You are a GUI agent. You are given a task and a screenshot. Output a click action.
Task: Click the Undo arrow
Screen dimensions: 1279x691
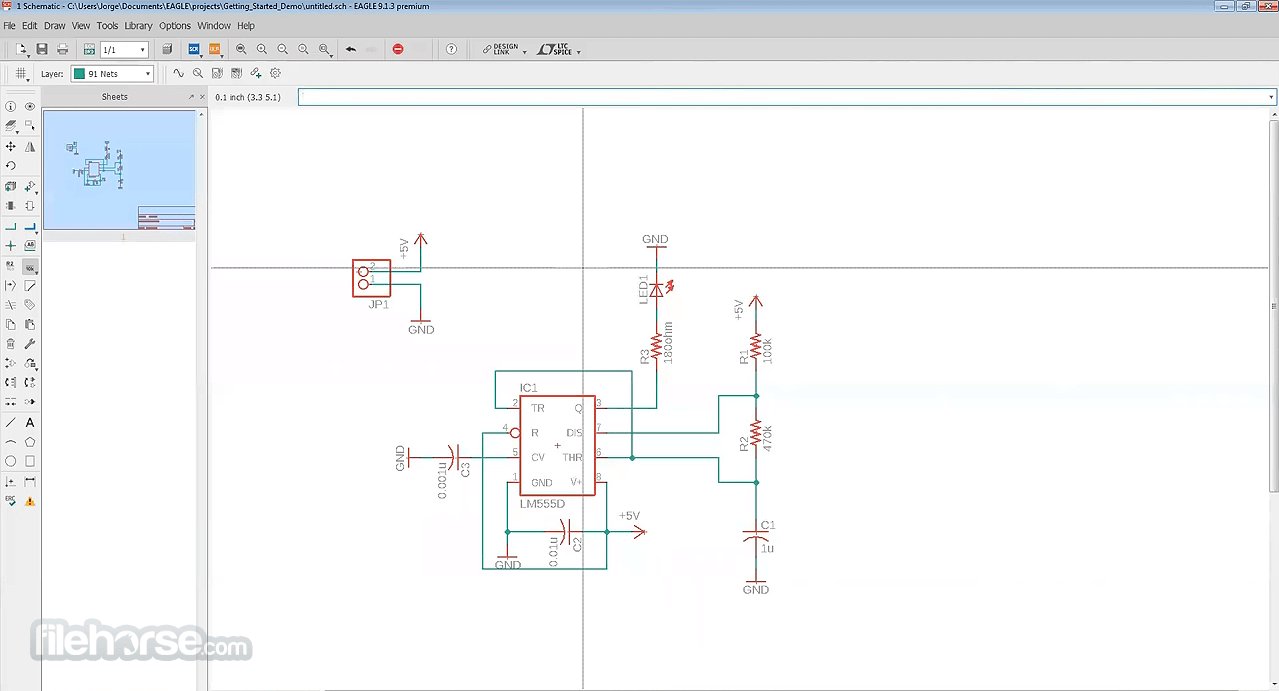(351, 49)
